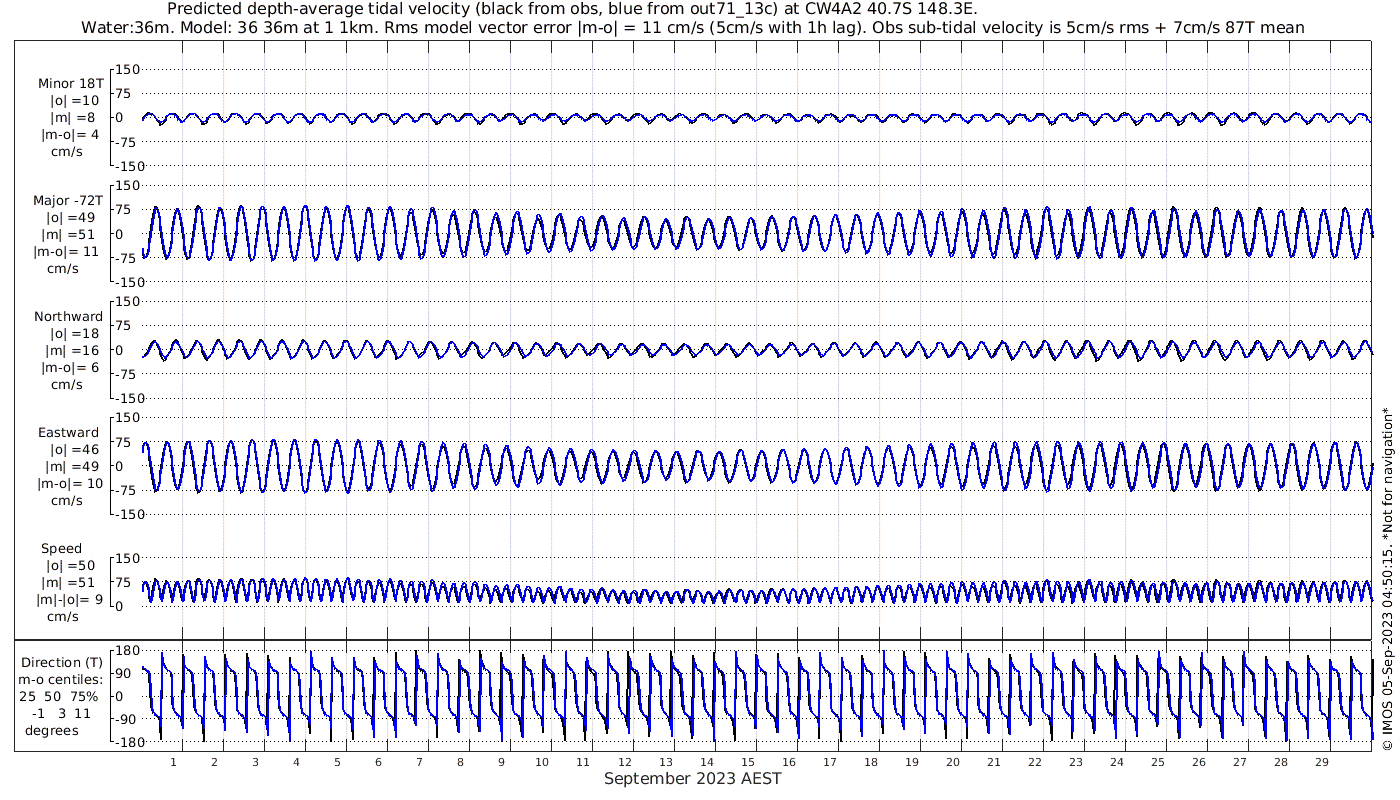Click '|m| =51' in the Major -72T panel
Screen dimensions: 1400x800
[71, 235]
